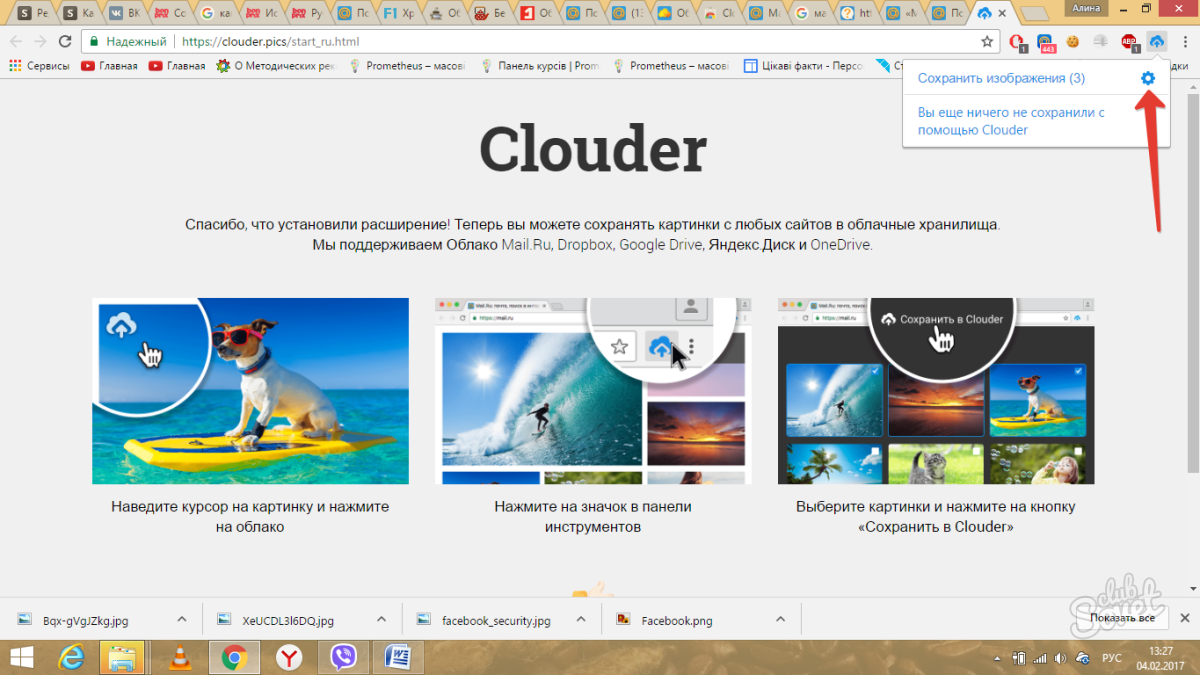This screenshot has height=675, width=1200.
Task: Click the dog surfing tutorial image
Action: pyautogui.click(x=250, y=391)
